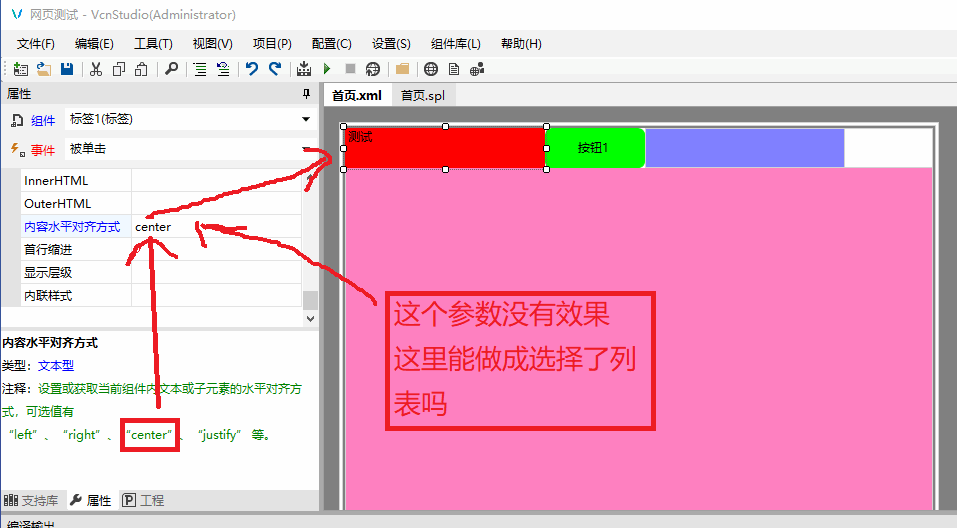Open the 组件库(L) menu
This screenshot has width=957, height=528.
455,44
